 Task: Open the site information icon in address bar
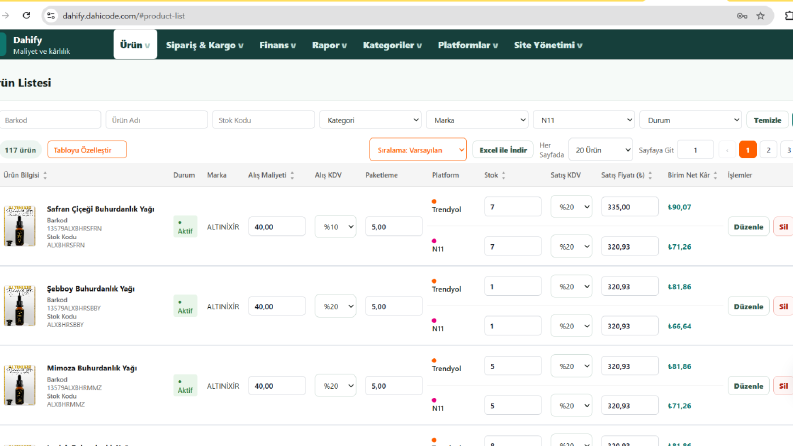point(51,16)
